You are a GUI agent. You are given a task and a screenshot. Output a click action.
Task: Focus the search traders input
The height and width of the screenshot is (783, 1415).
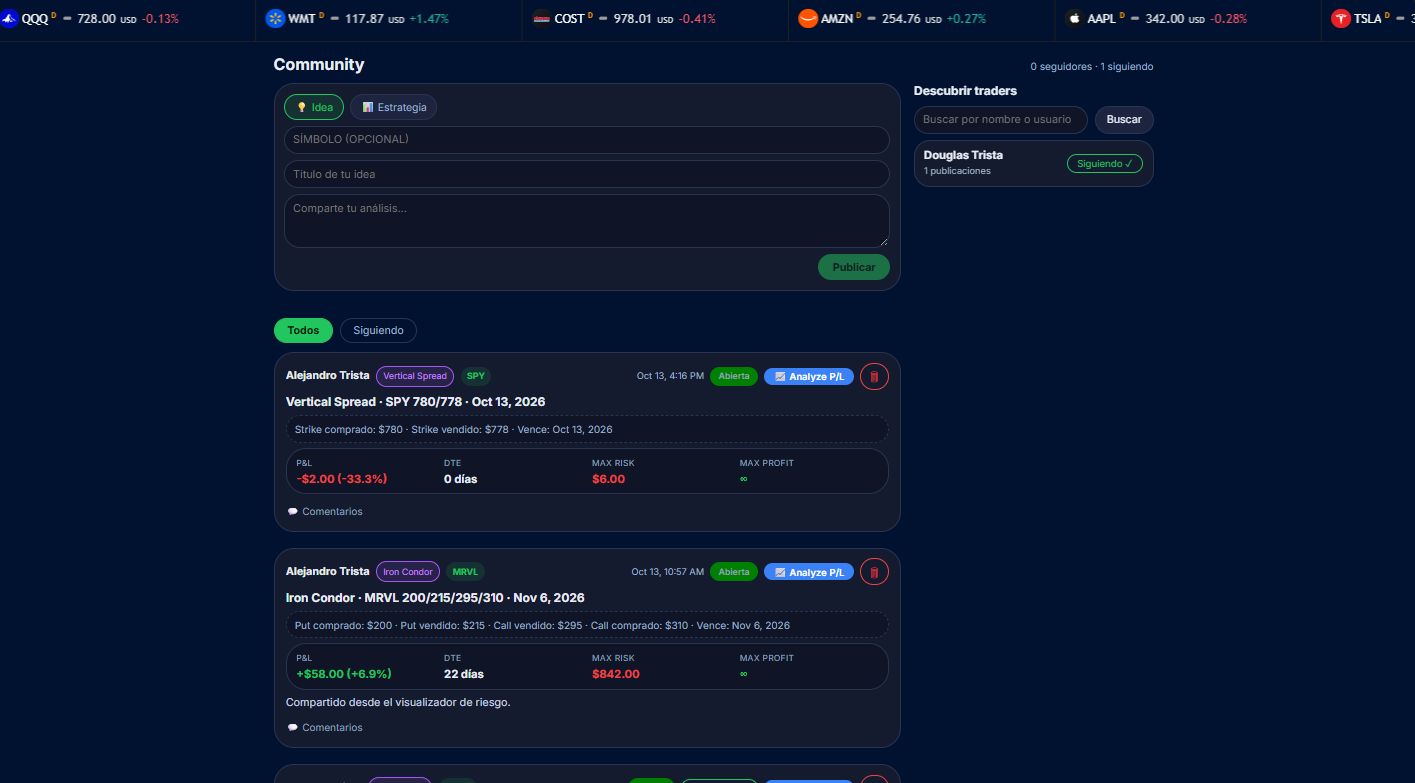point(1001,119)
